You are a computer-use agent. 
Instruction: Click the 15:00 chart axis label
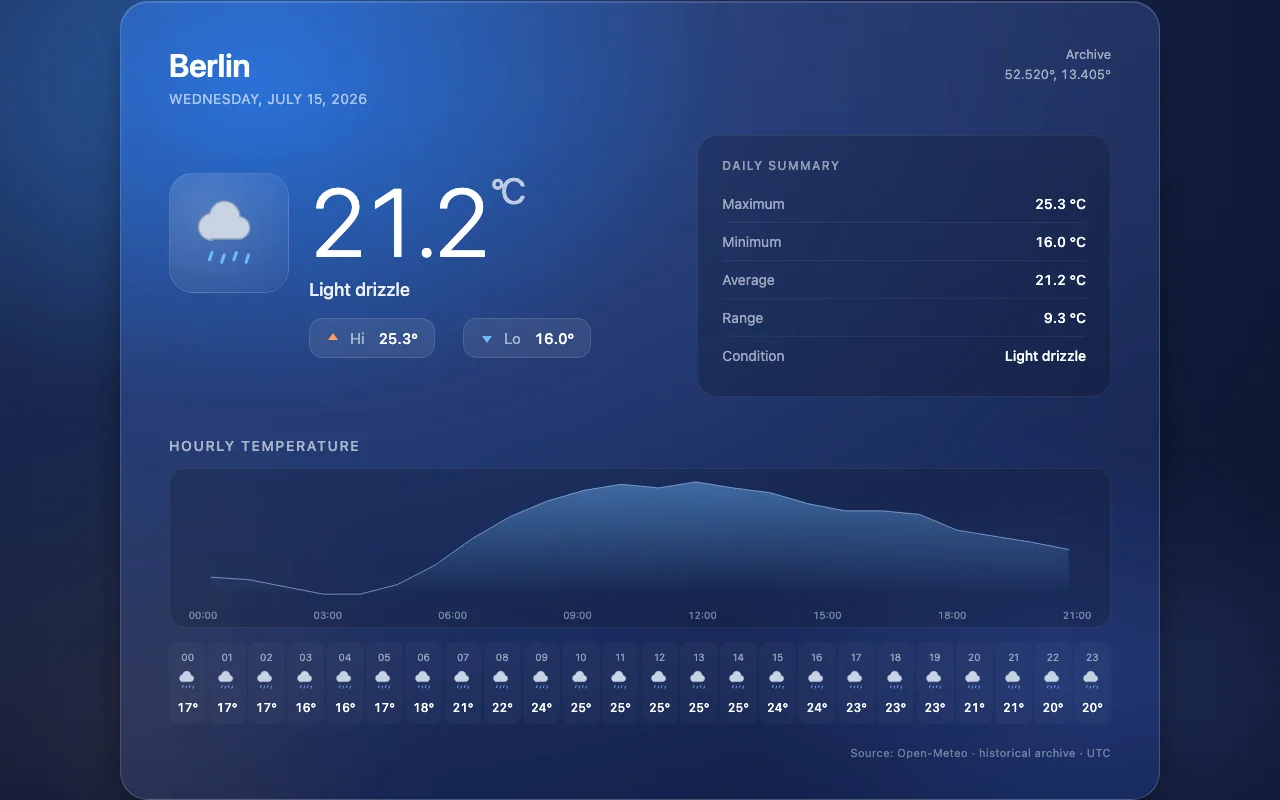coord(827,615)
